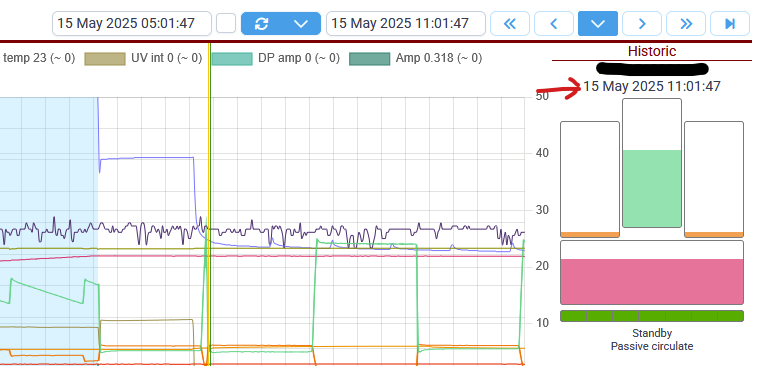The image size is (757, 366).
Task: Toggle DP amp series legend swatch
Action: click(x=232, y=59)
